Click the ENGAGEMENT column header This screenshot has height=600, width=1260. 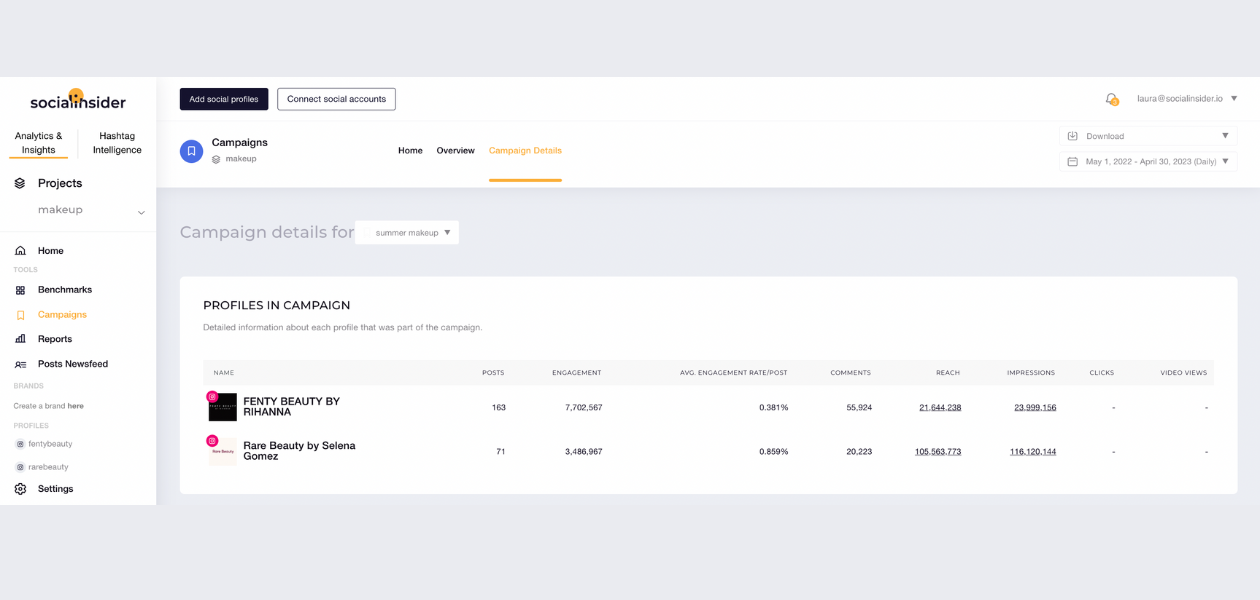pos(577,373)
